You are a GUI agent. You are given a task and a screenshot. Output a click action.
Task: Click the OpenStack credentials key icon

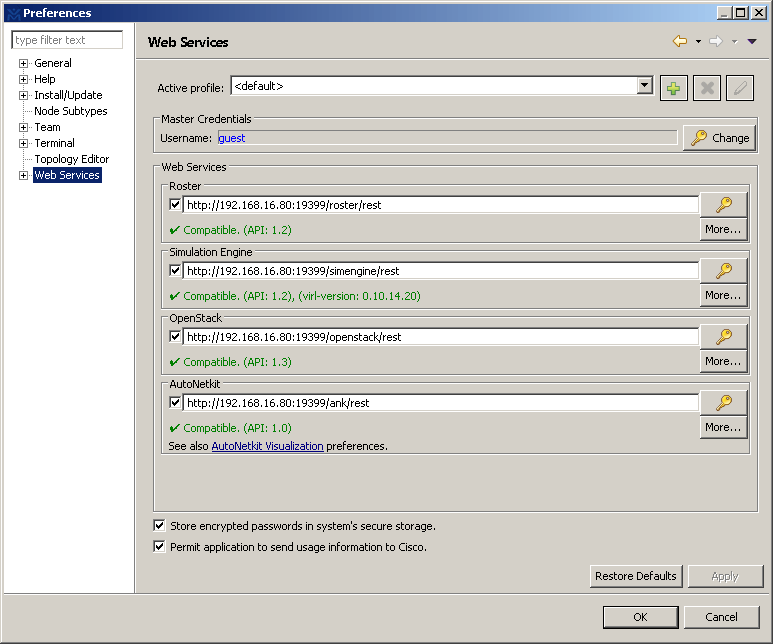tap(723, 337)
